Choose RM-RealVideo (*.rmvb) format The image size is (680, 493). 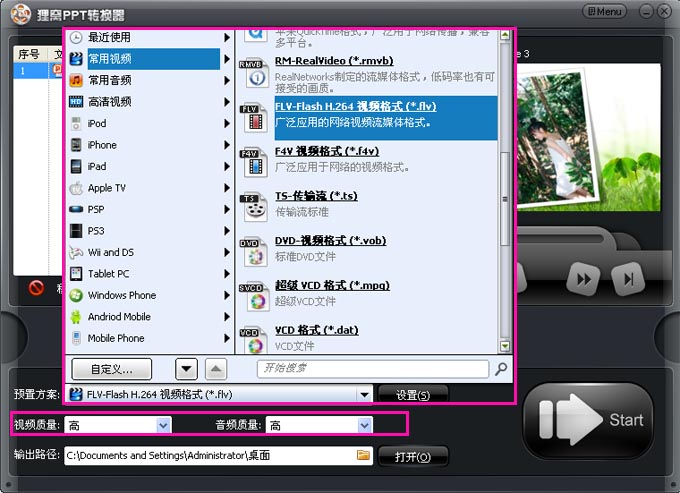click(334, 61)
